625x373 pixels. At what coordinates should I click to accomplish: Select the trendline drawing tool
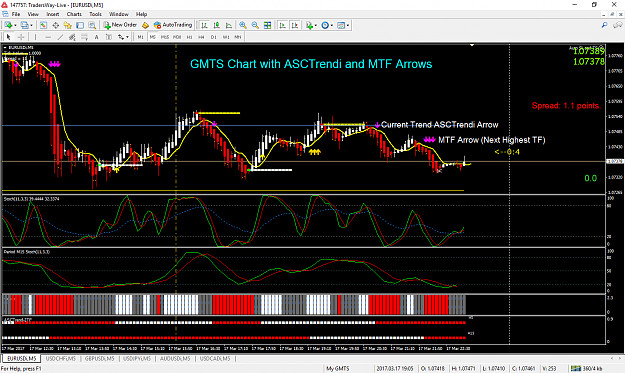(x=60, y=37)
